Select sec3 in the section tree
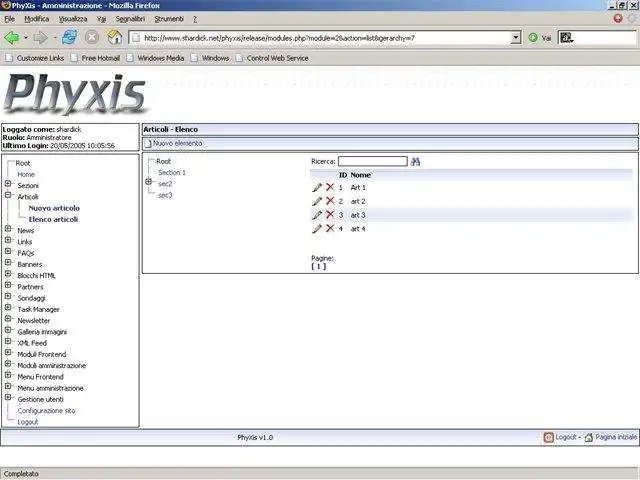This screenshot has width=640, height=480. [x=165, y=195]
